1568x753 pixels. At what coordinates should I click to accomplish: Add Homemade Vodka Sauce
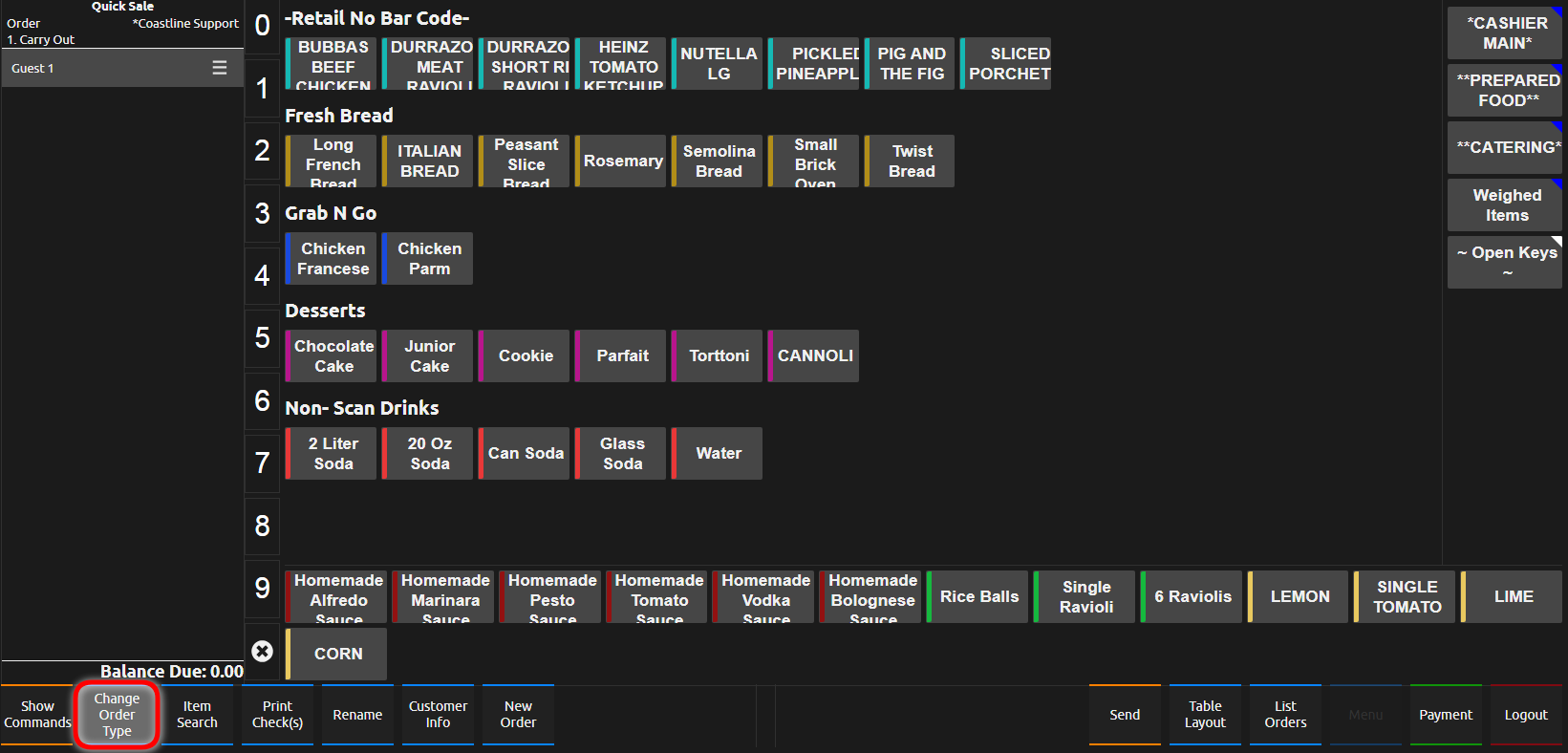763,596
